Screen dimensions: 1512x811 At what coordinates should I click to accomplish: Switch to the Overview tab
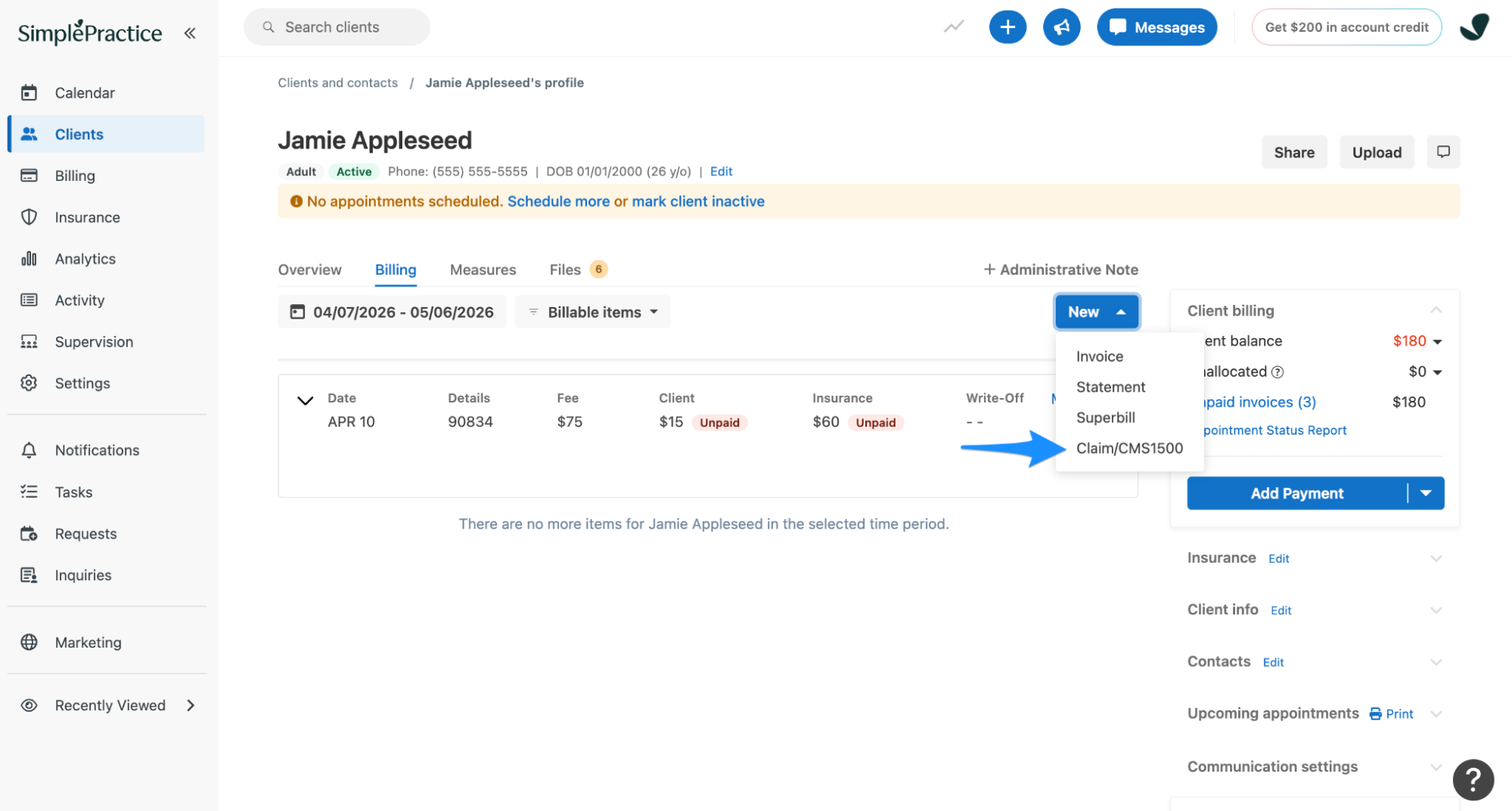309,269
